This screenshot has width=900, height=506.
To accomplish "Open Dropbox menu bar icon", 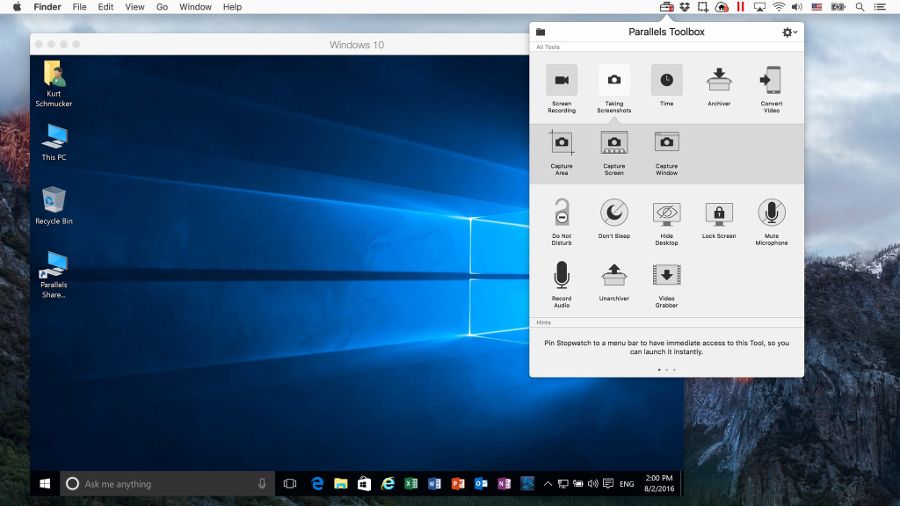I will [684, 7].
